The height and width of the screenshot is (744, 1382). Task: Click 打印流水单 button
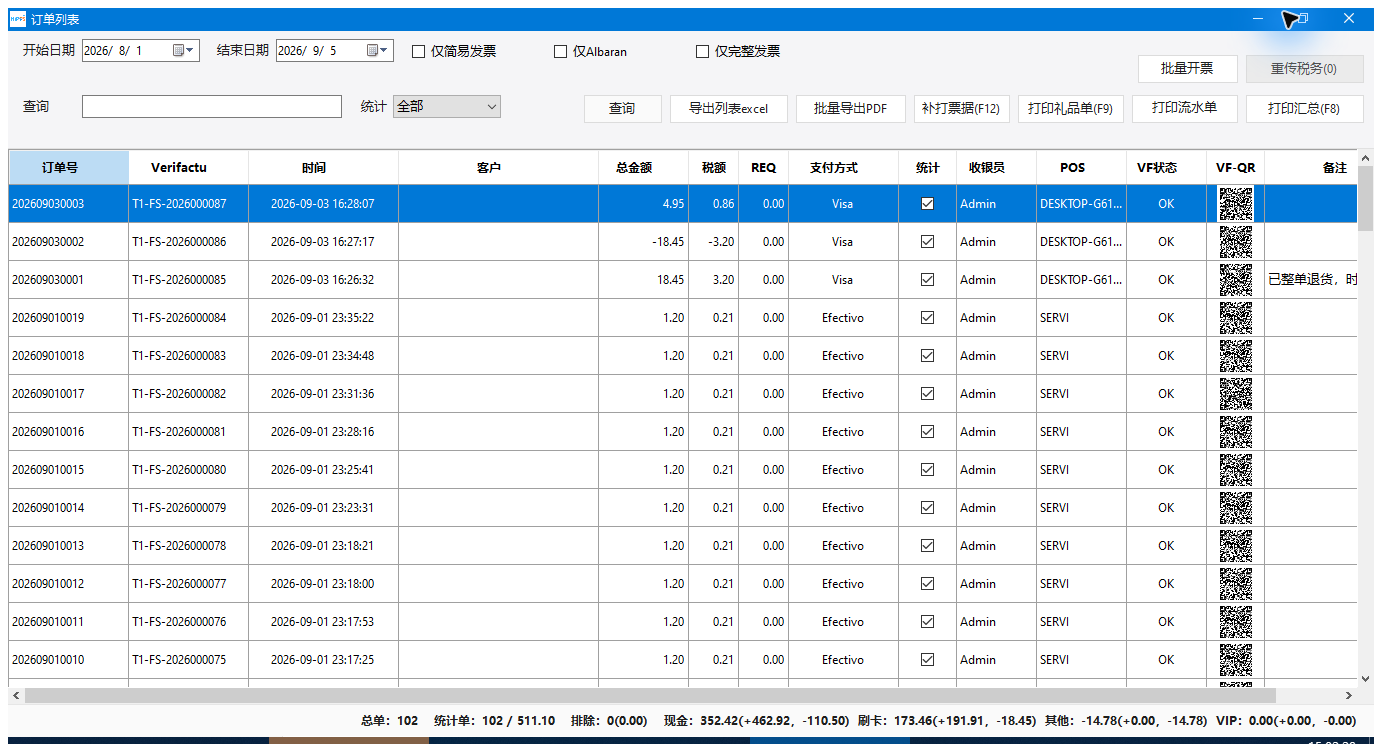click(1185, 108)
